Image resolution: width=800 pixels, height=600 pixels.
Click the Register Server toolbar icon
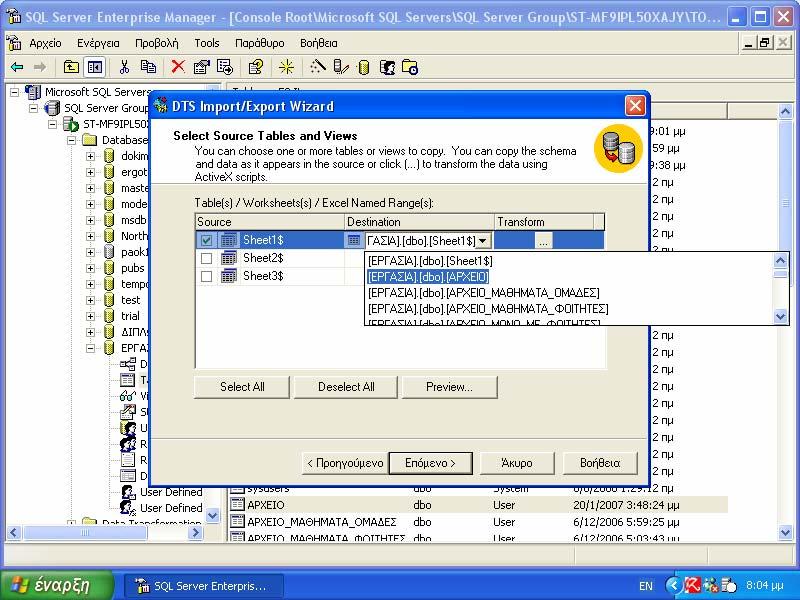(340, 67)
